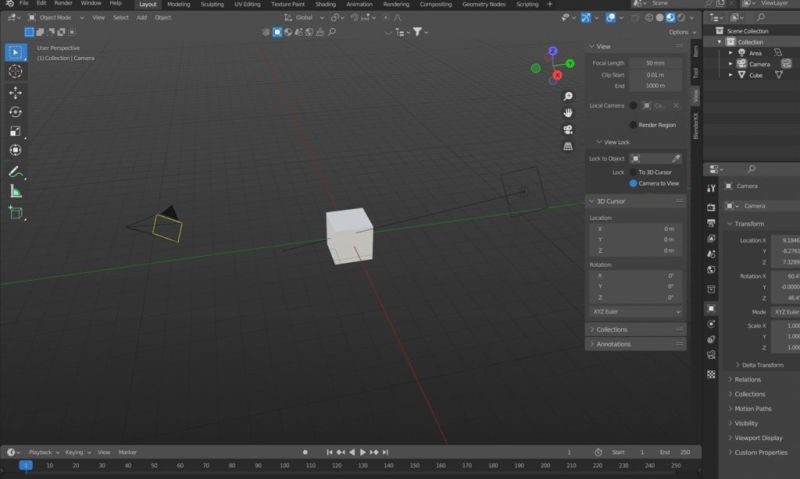Expand the Collections panel in sidebar
800x479 pixels.
point(636,330)
